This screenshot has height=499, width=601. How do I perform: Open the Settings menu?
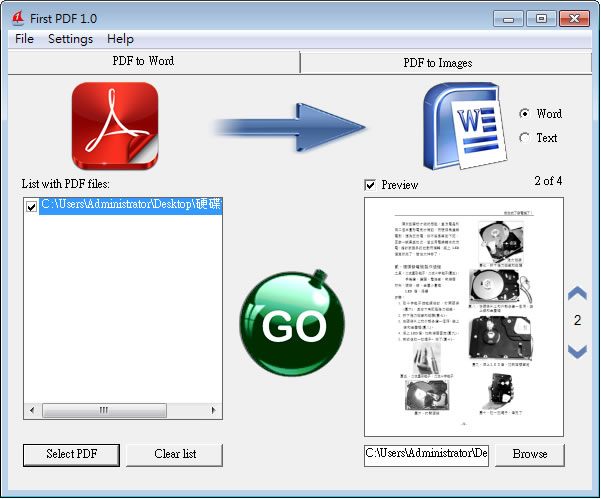click(71, 39)
